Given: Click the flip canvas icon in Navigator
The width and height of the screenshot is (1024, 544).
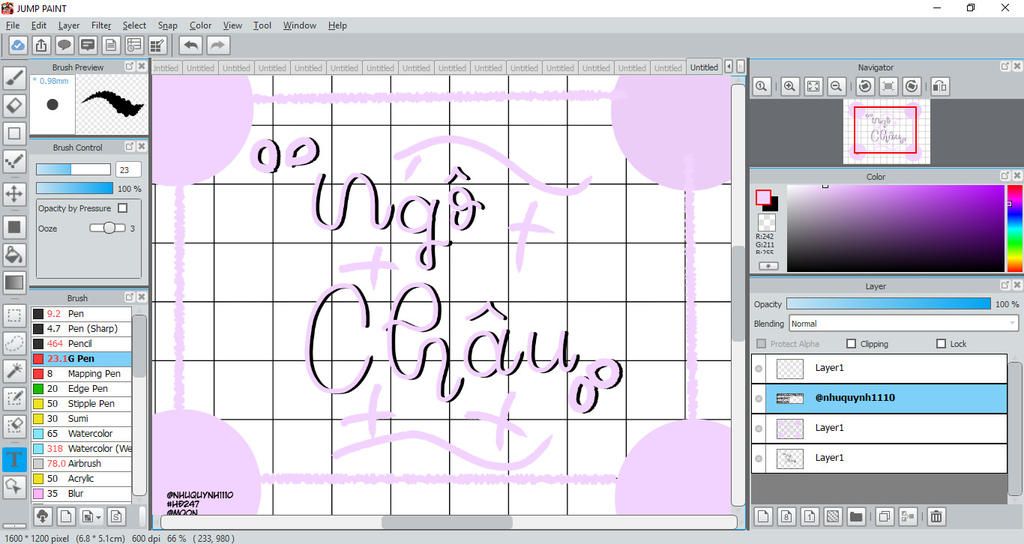Looking at the screenshot, I should (940, 86).
